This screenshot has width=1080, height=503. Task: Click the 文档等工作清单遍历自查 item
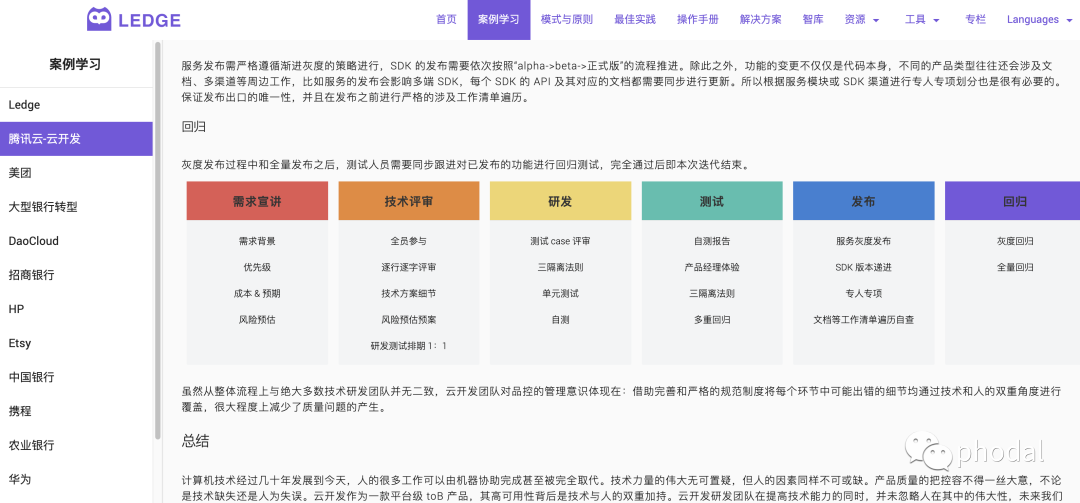863,320
